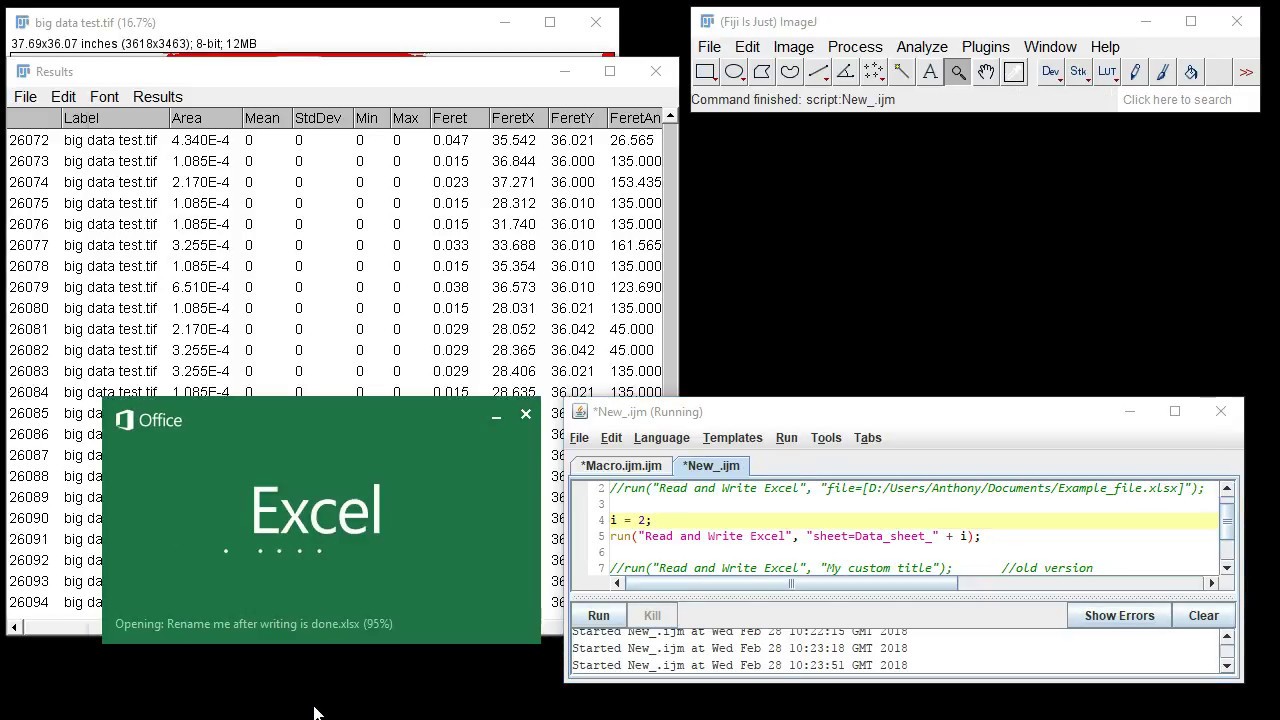The height and width of the screenshot is (720, 1280).
Task: Open the More Tools double-arrow menu
Action: (x=1246, y=72)
